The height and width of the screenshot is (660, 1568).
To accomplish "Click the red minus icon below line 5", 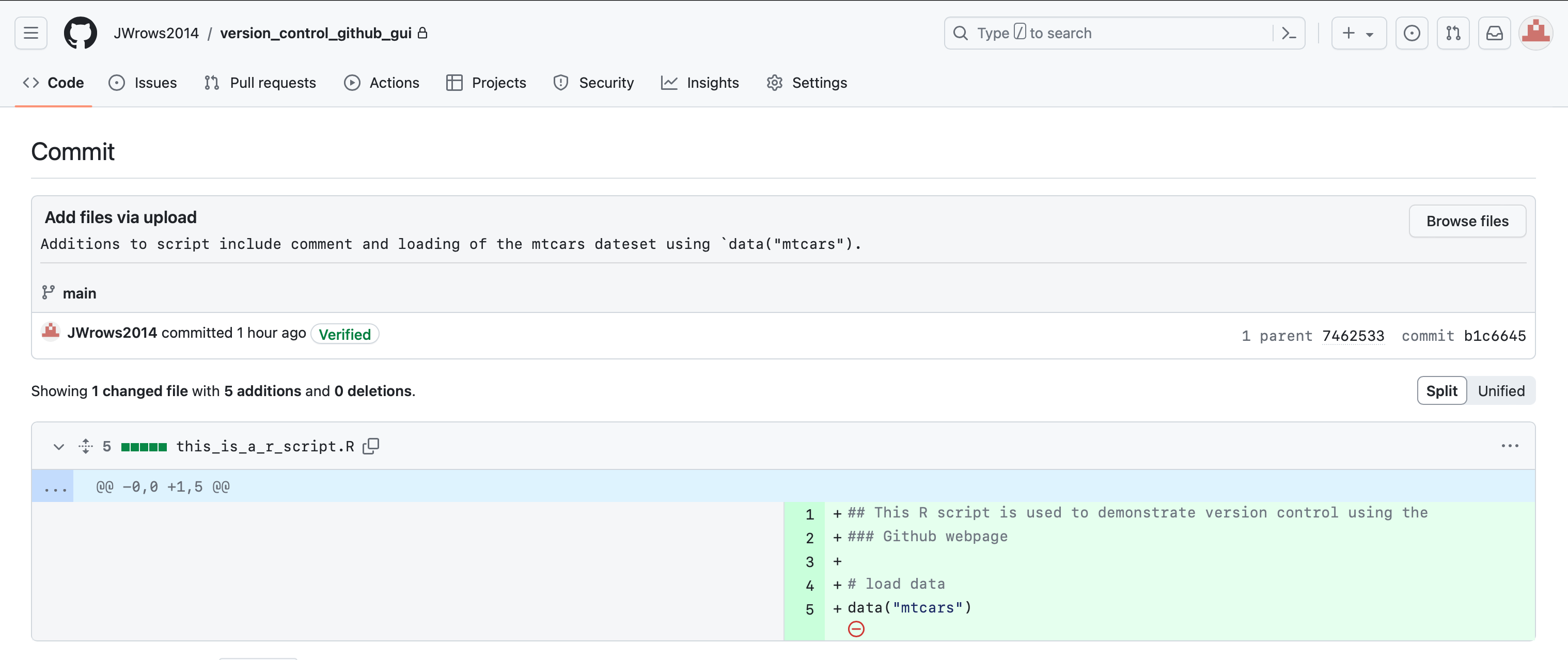I will tap(856, 629).
